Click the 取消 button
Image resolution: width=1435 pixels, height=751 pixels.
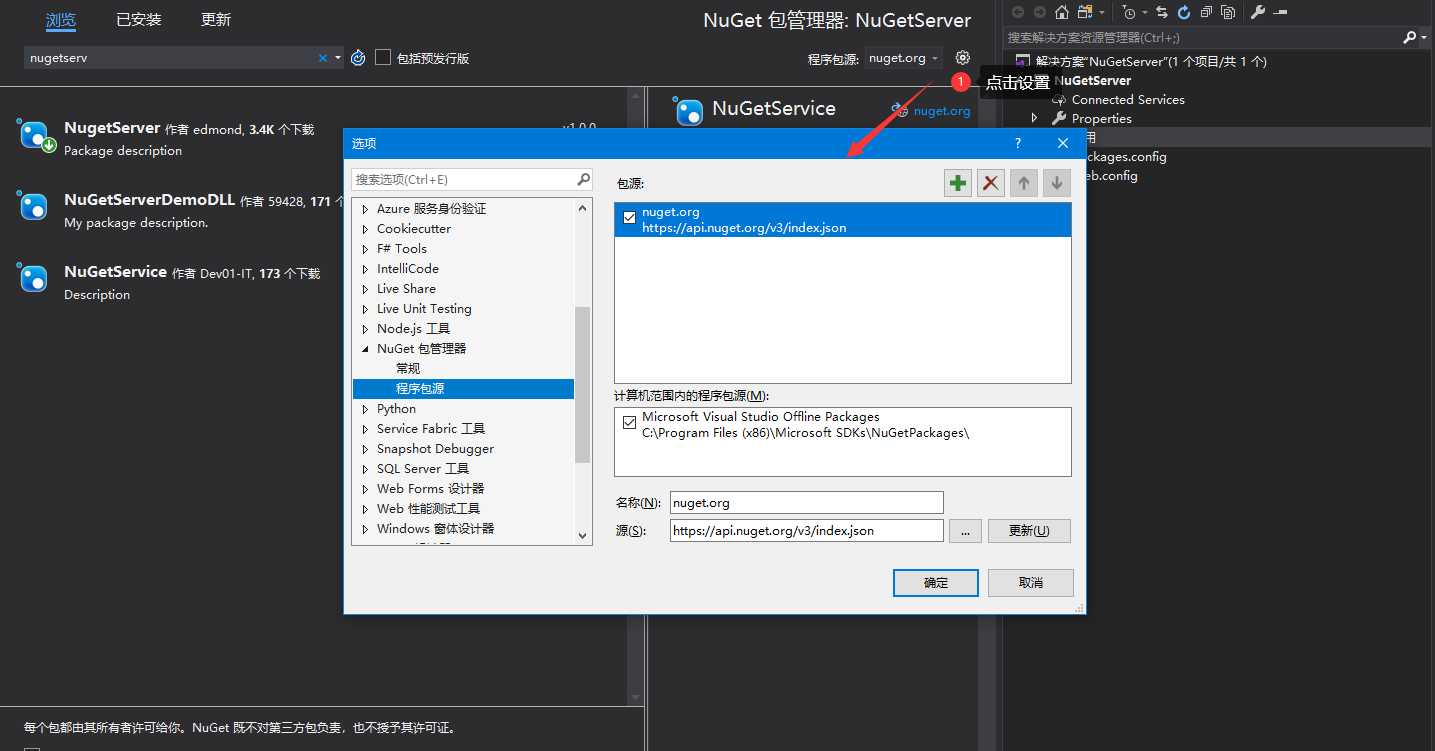1031,582
